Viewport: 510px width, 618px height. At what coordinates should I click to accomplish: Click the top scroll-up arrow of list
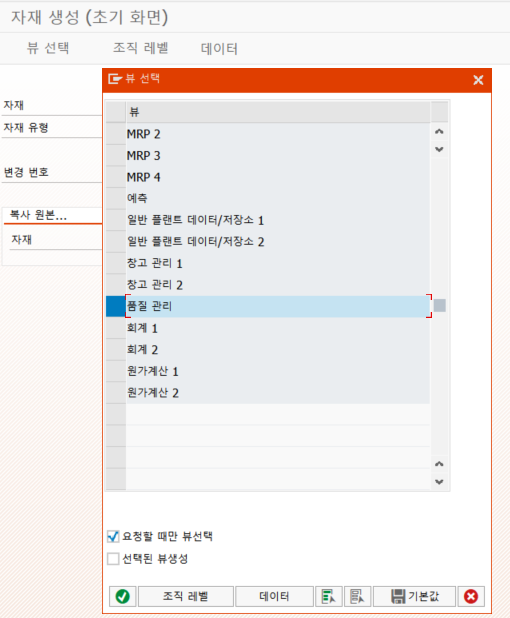tap(439, 132)
